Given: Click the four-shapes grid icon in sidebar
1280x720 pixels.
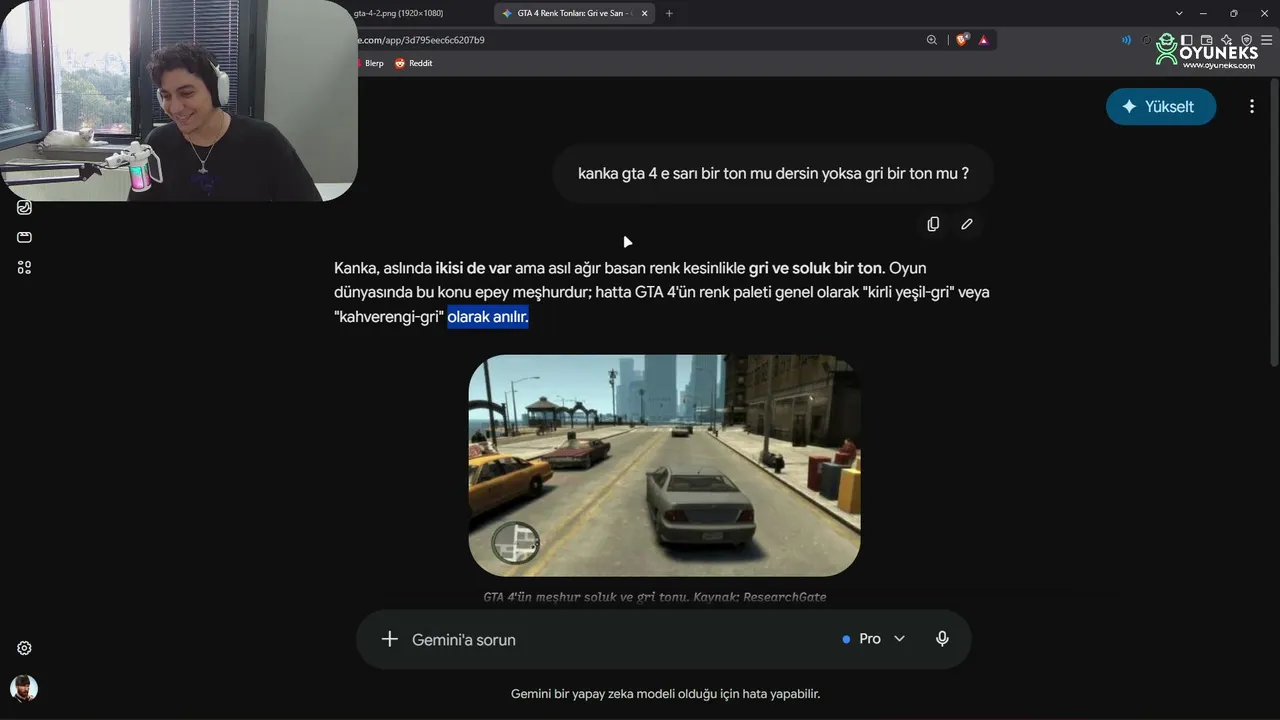Looking at the screenshot, I should pyautogui.click(x=24, y=267).
